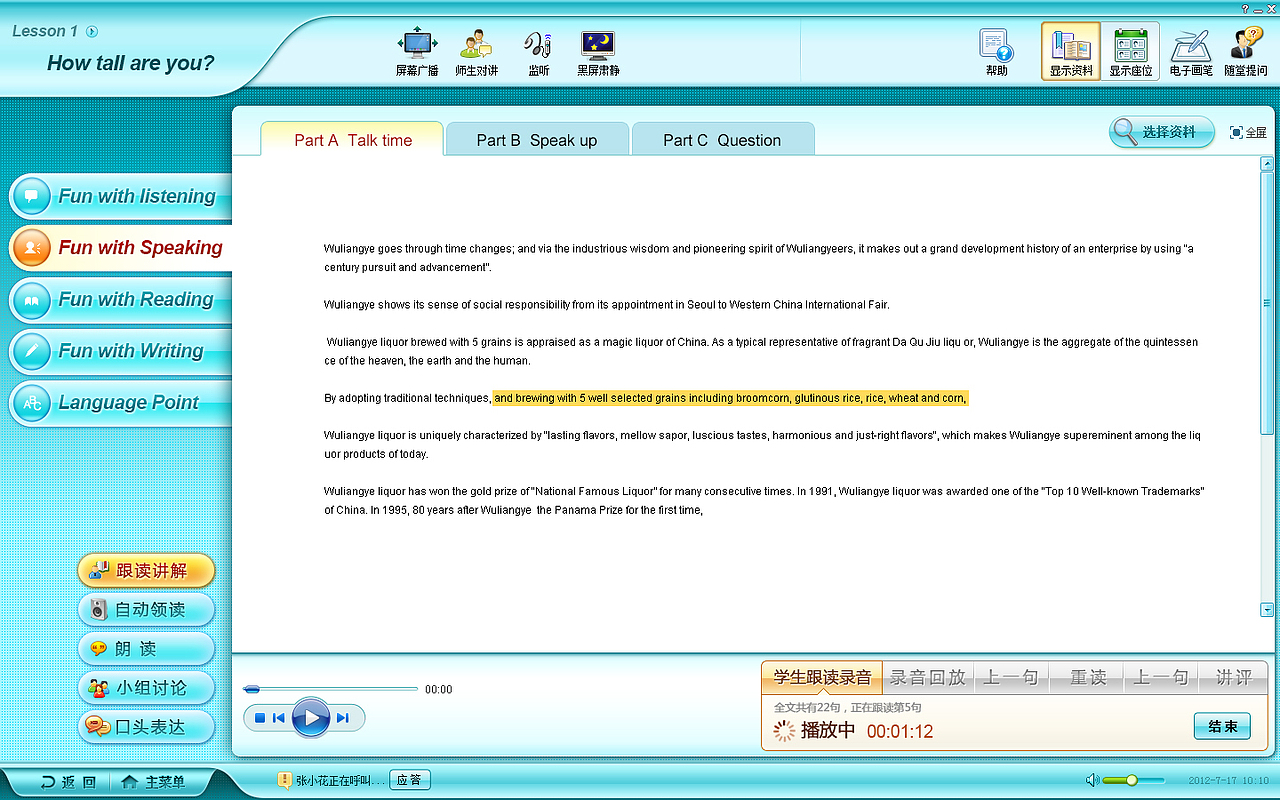Click 张小花 calling notification icon

coord(285,780)
